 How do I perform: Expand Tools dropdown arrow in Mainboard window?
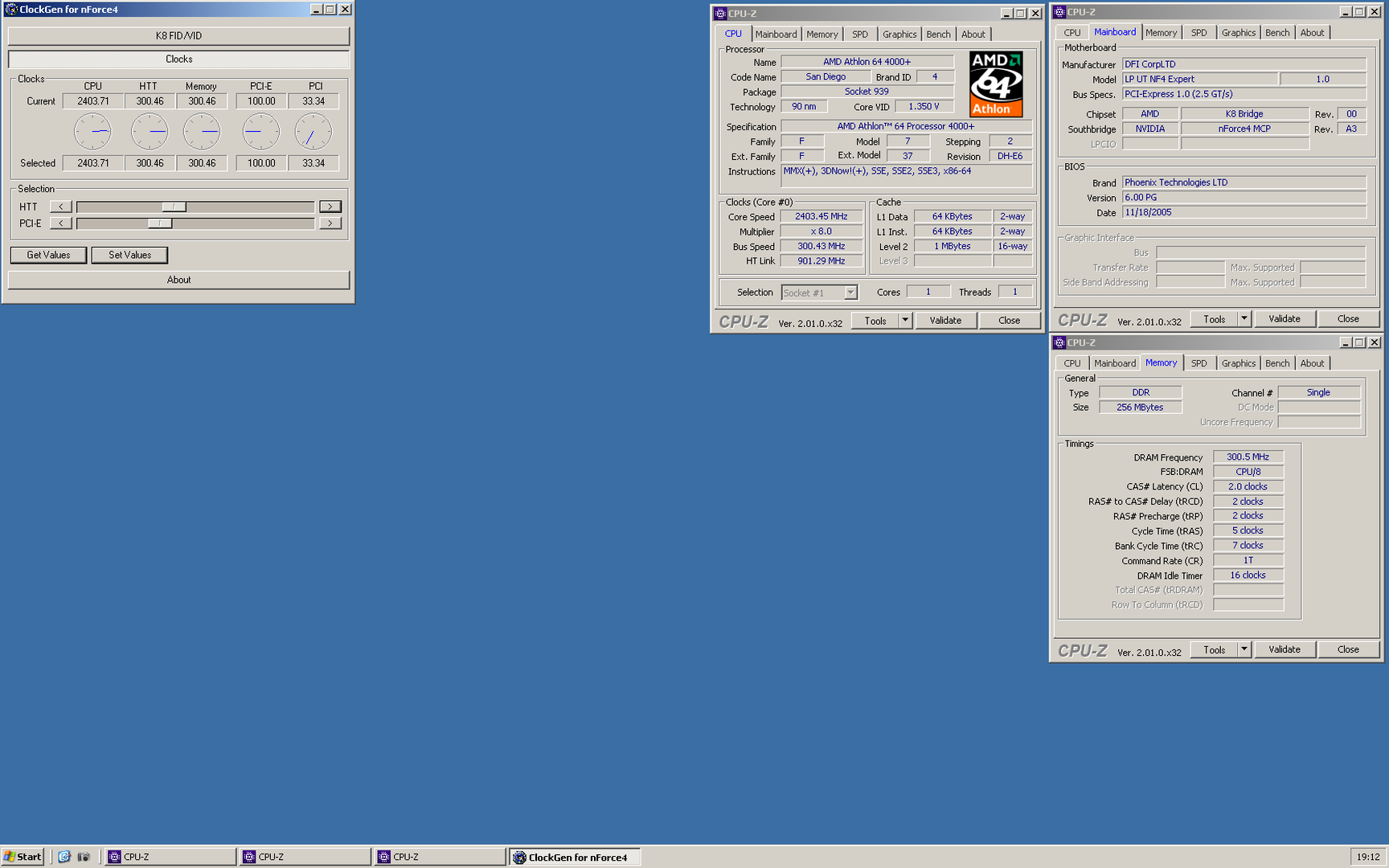point(1244,318)
